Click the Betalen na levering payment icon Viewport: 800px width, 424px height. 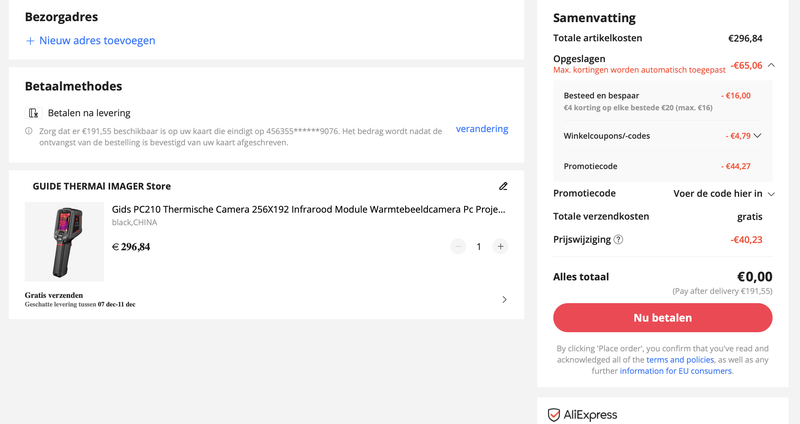point(34,113)
